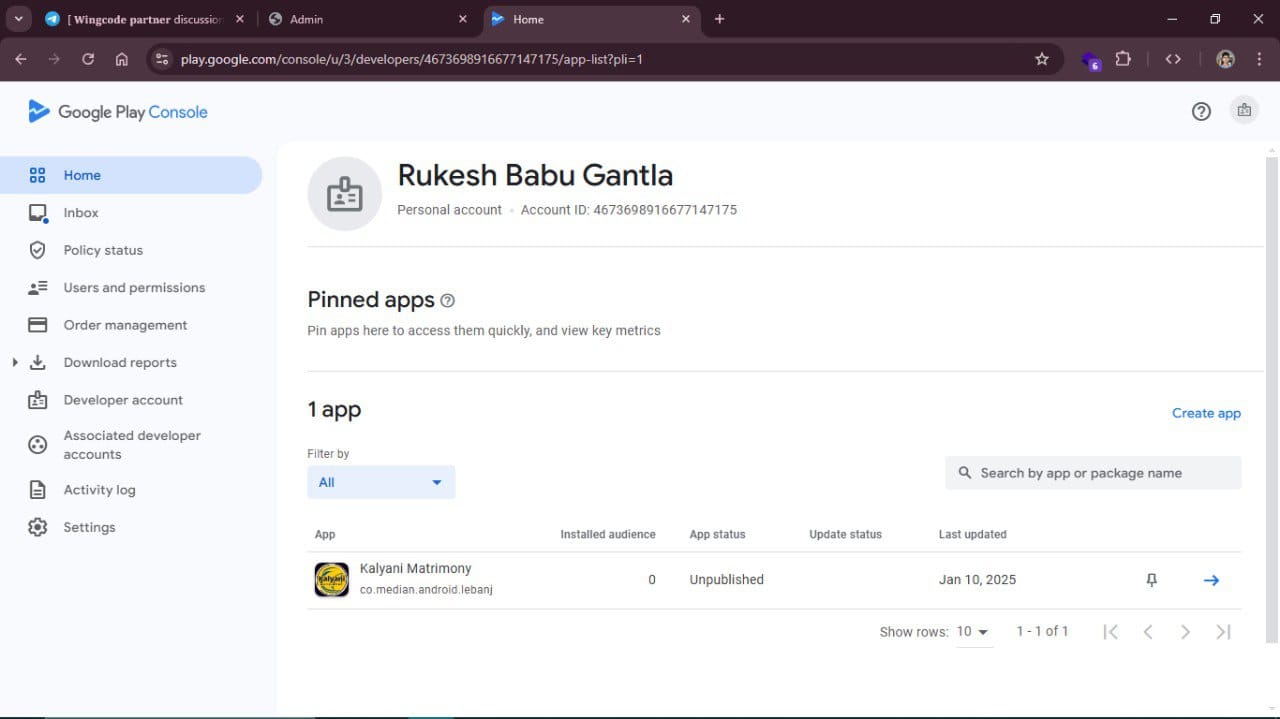Open a new browser tab
The width and height of the screenshot is (1280, 719).
point(719,19)
